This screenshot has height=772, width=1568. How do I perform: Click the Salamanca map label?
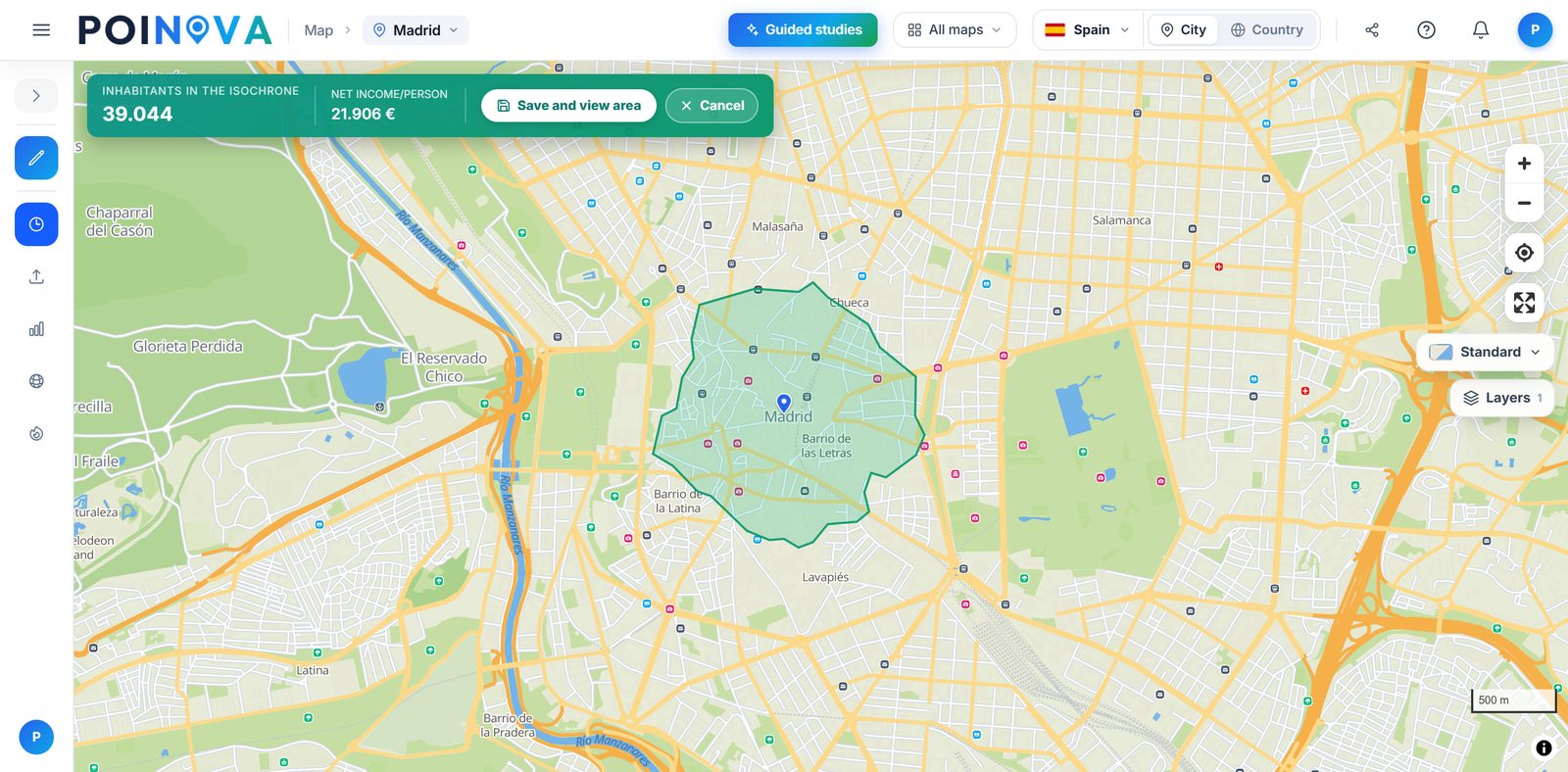click(x=1121, y=220)
